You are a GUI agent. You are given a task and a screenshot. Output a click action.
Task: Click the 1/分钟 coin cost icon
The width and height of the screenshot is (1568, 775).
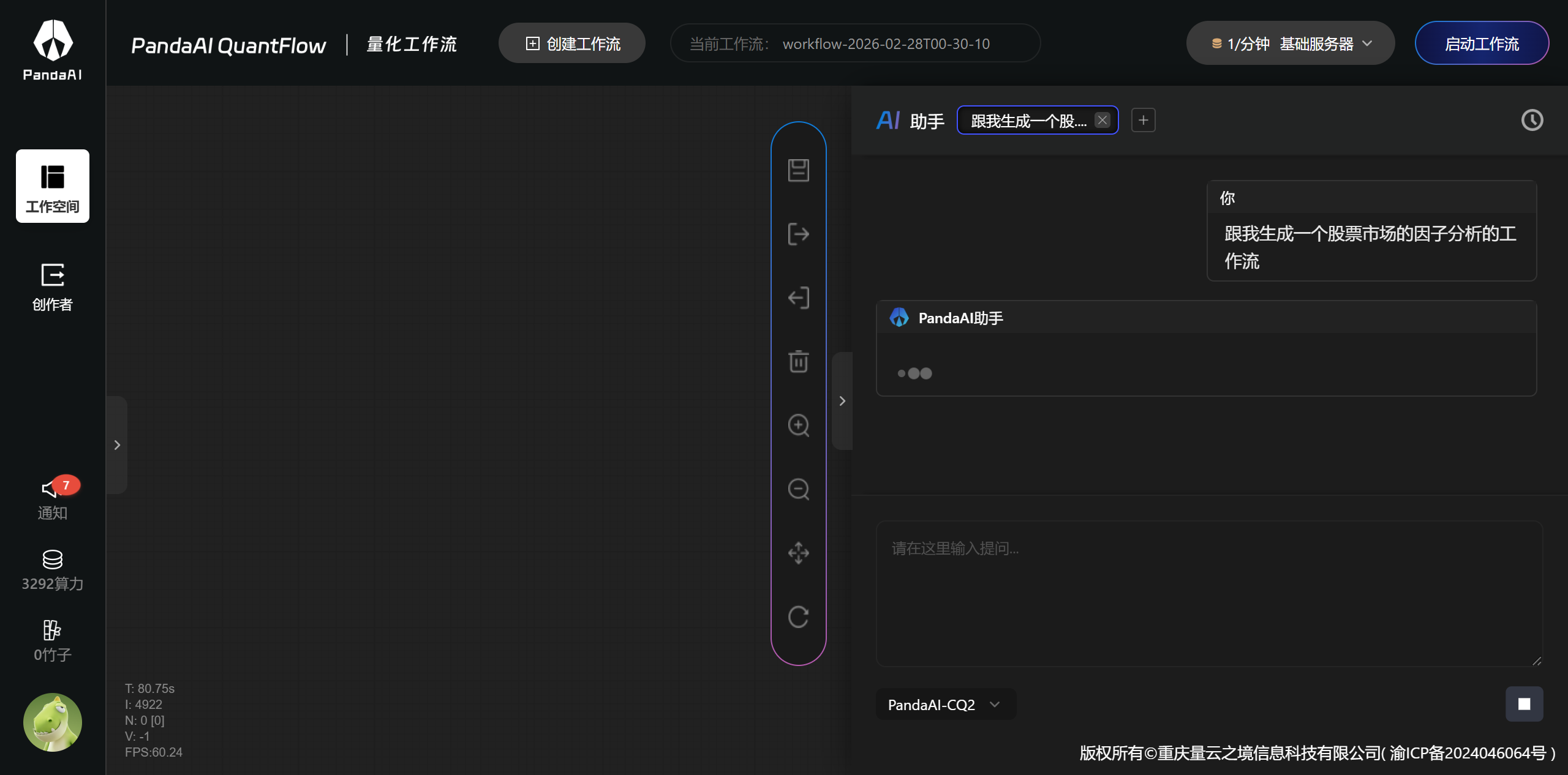point(1216,44)
